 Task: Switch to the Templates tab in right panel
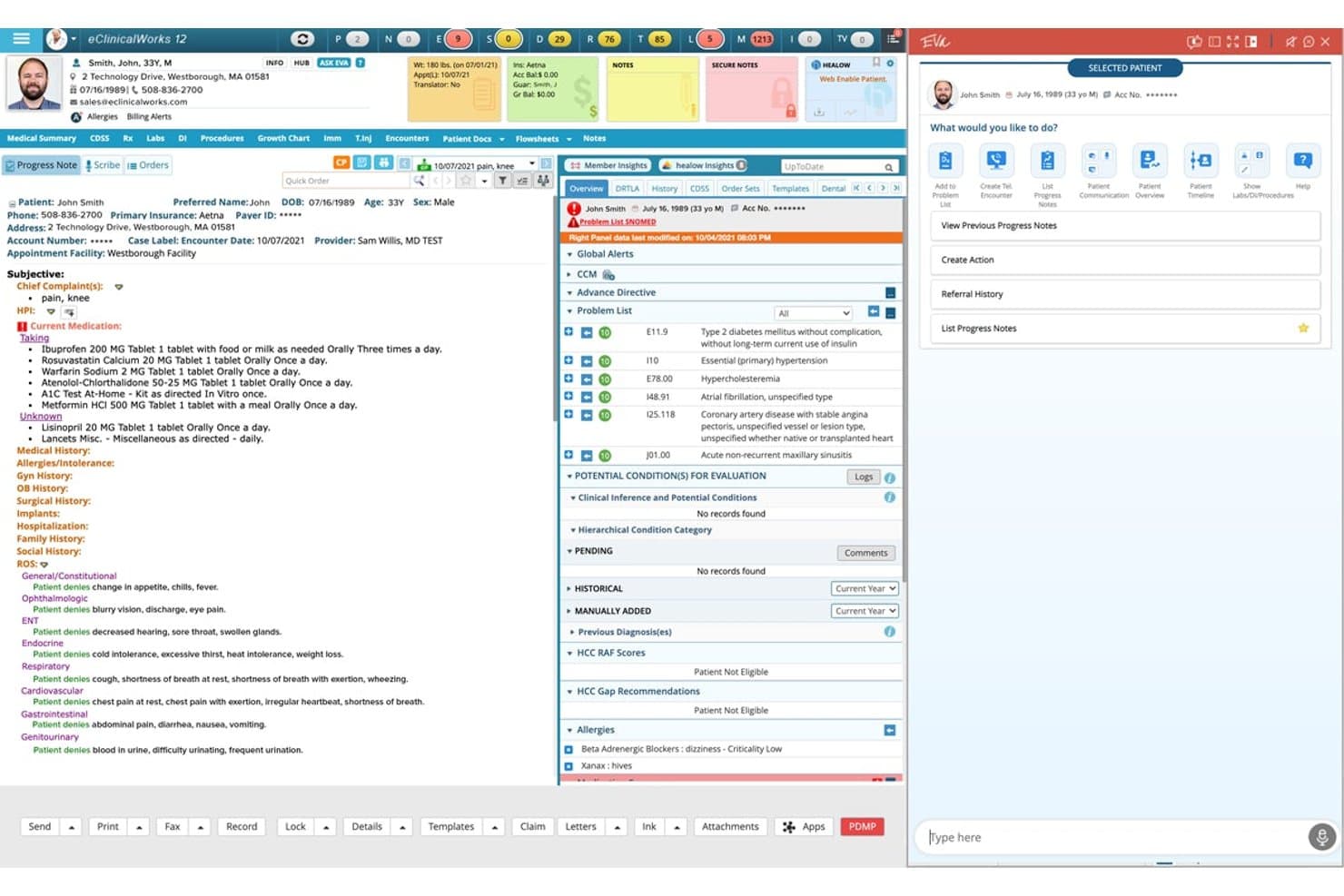point(790,189)
